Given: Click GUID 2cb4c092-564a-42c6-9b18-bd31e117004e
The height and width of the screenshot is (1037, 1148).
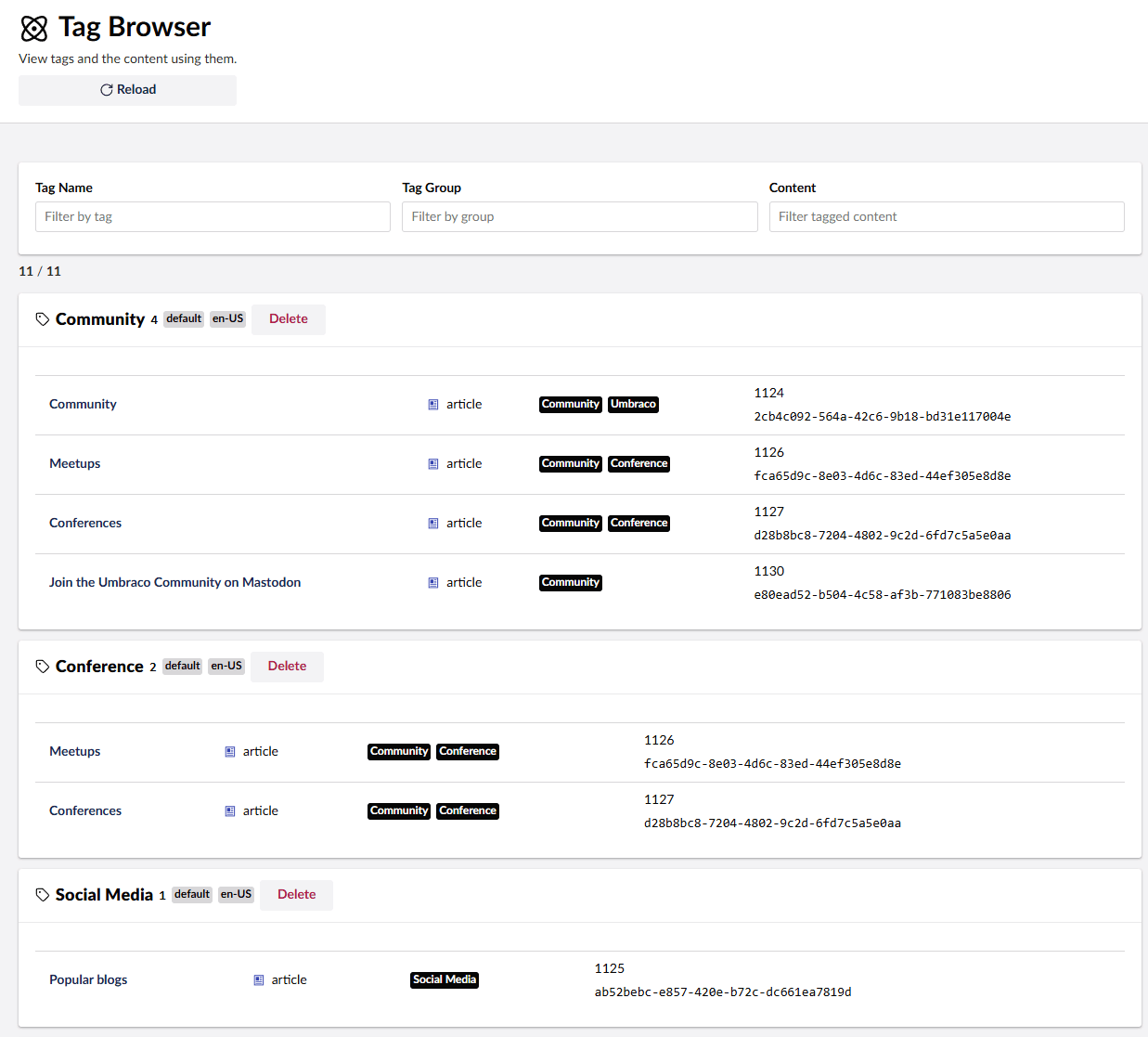Looking at the screenshot, I should 883,417.
